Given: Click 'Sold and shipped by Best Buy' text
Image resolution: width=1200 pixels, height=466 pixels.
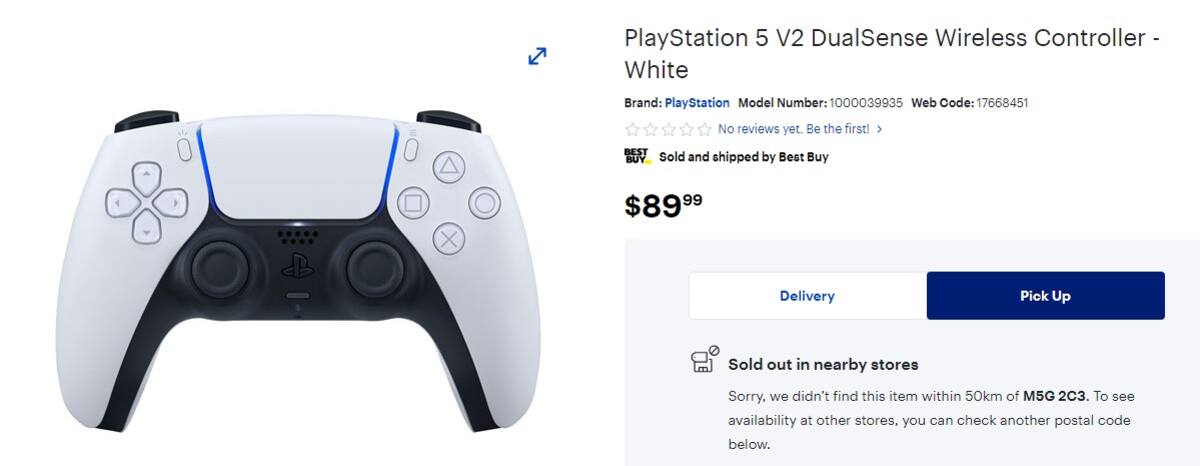Looking at the screenshot, I should tap(743, 157).
